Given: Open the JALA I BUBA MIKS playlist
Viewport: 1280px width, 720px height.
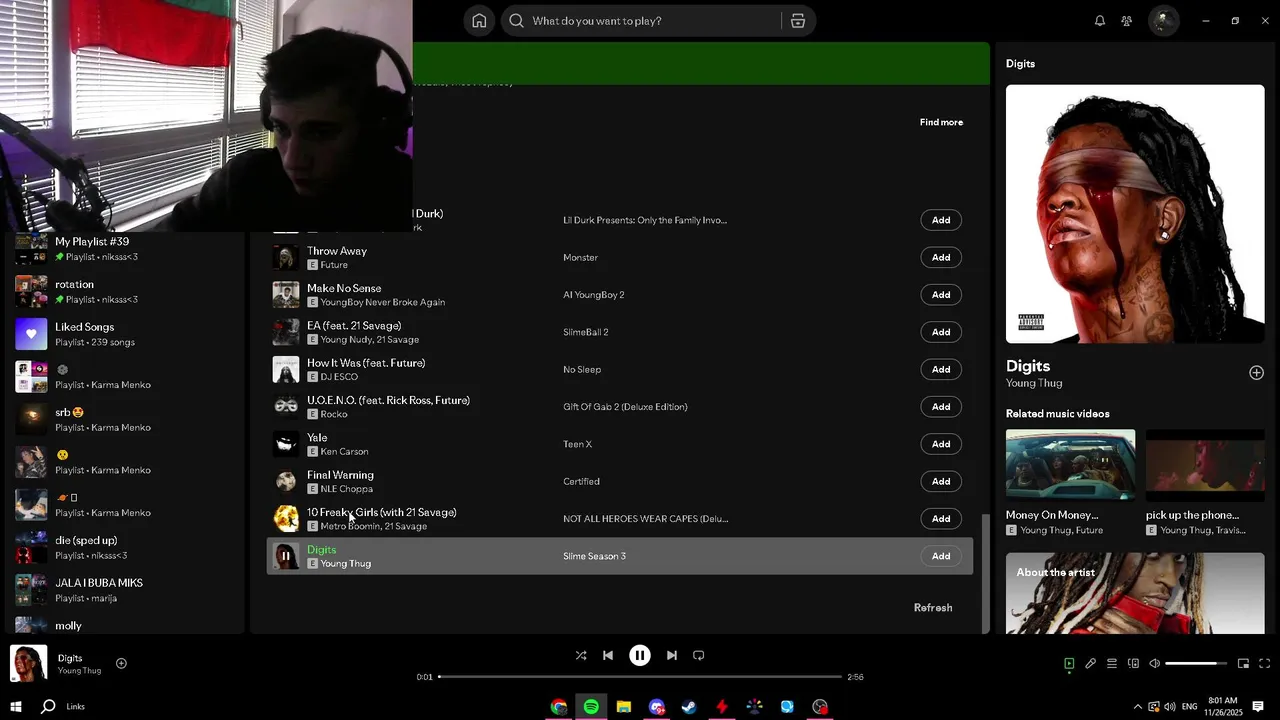Looking at the screenshot, I should (x=124, y=590).
